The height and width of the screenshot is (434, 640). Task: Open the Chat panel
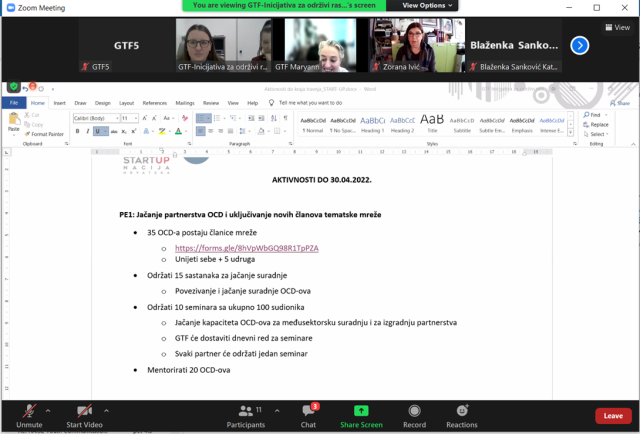pos(309,414)
